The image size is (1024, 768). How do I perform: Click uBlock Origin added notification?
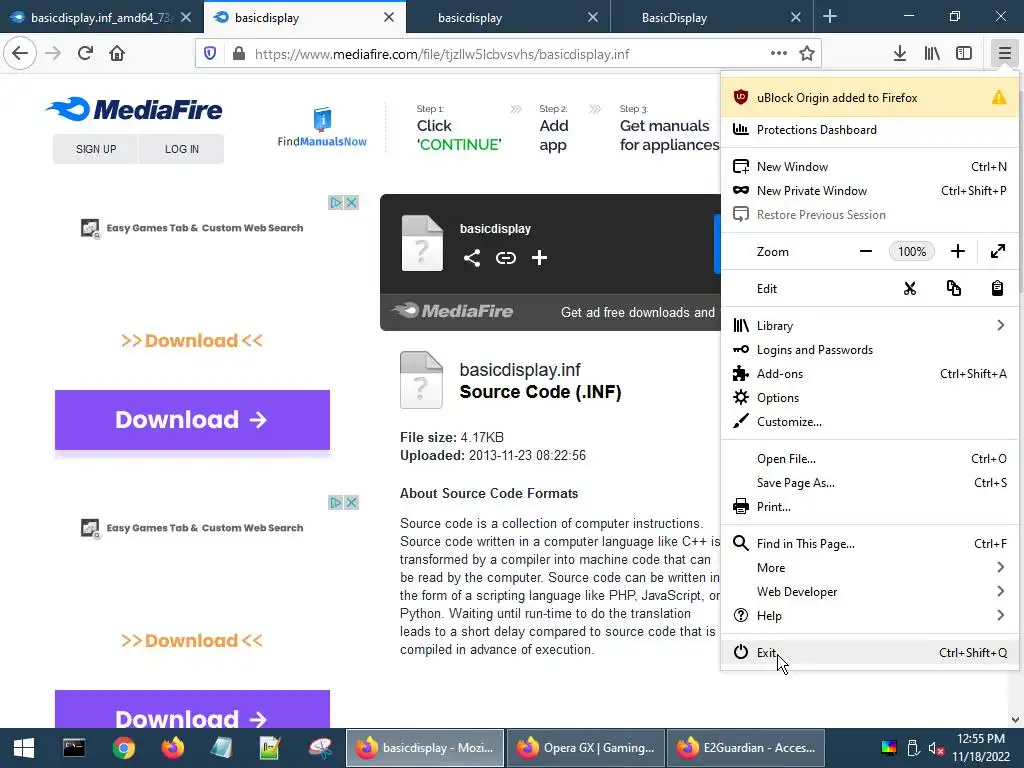869,97
